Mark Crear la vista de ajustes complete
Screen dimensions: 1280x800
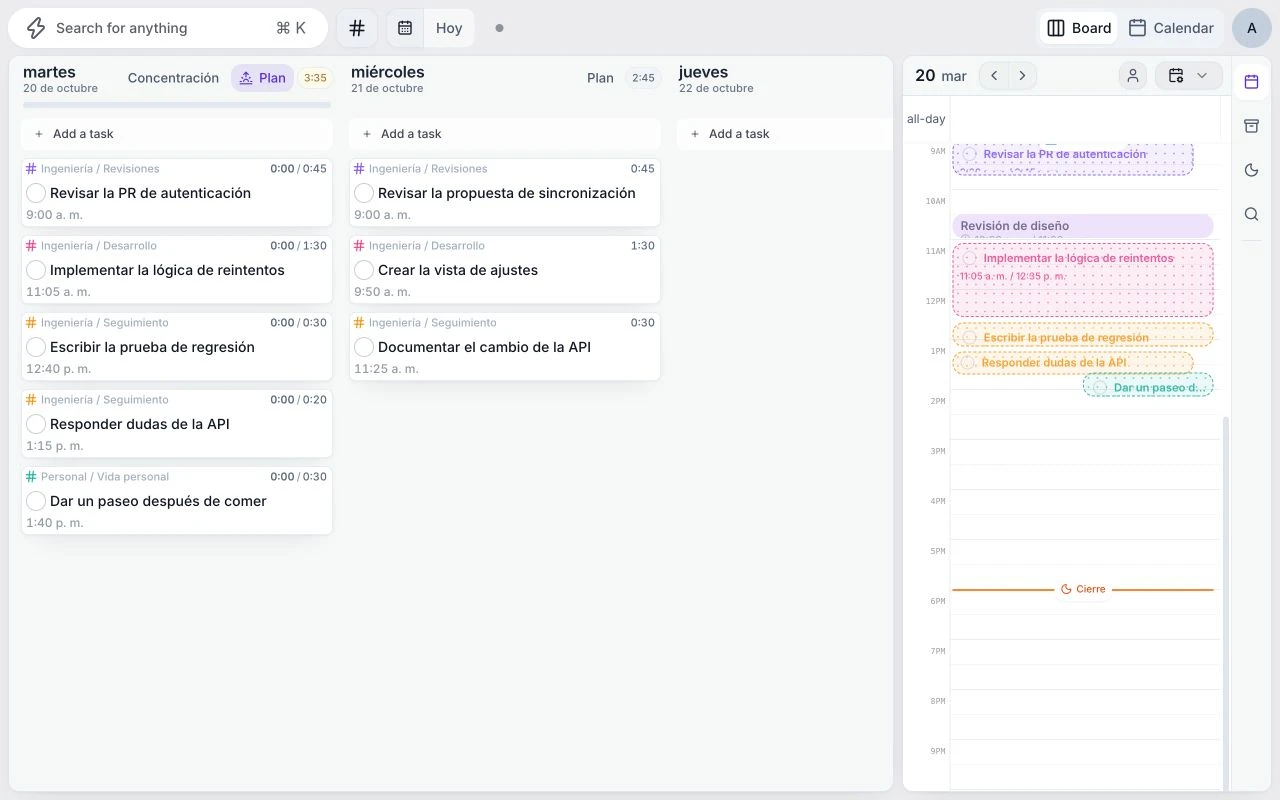(364, 270)
